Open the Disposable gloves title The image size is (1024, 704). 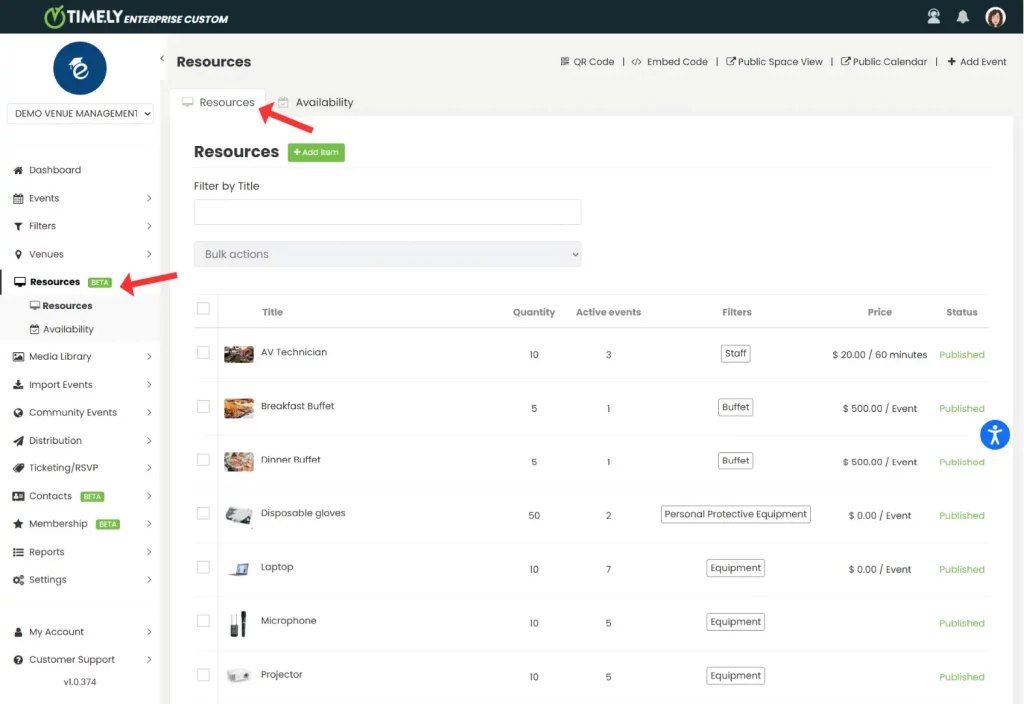303,513
